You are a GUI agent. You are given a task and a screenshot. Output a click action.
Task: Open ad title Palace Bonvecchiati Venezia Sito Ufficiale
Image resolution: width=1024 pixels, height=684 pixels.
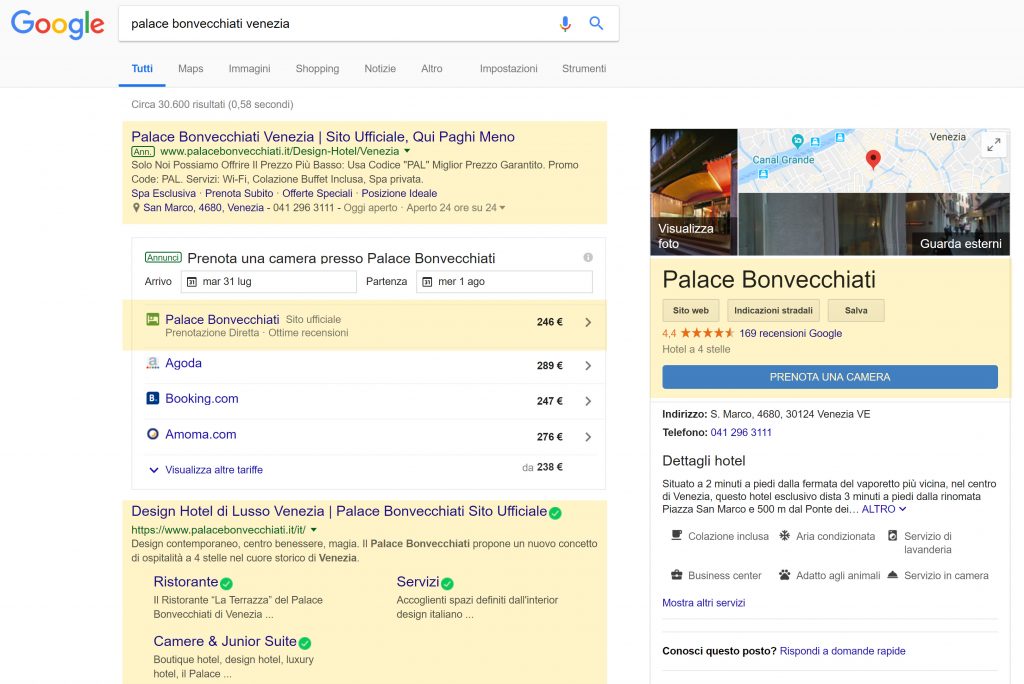[323, 137]
